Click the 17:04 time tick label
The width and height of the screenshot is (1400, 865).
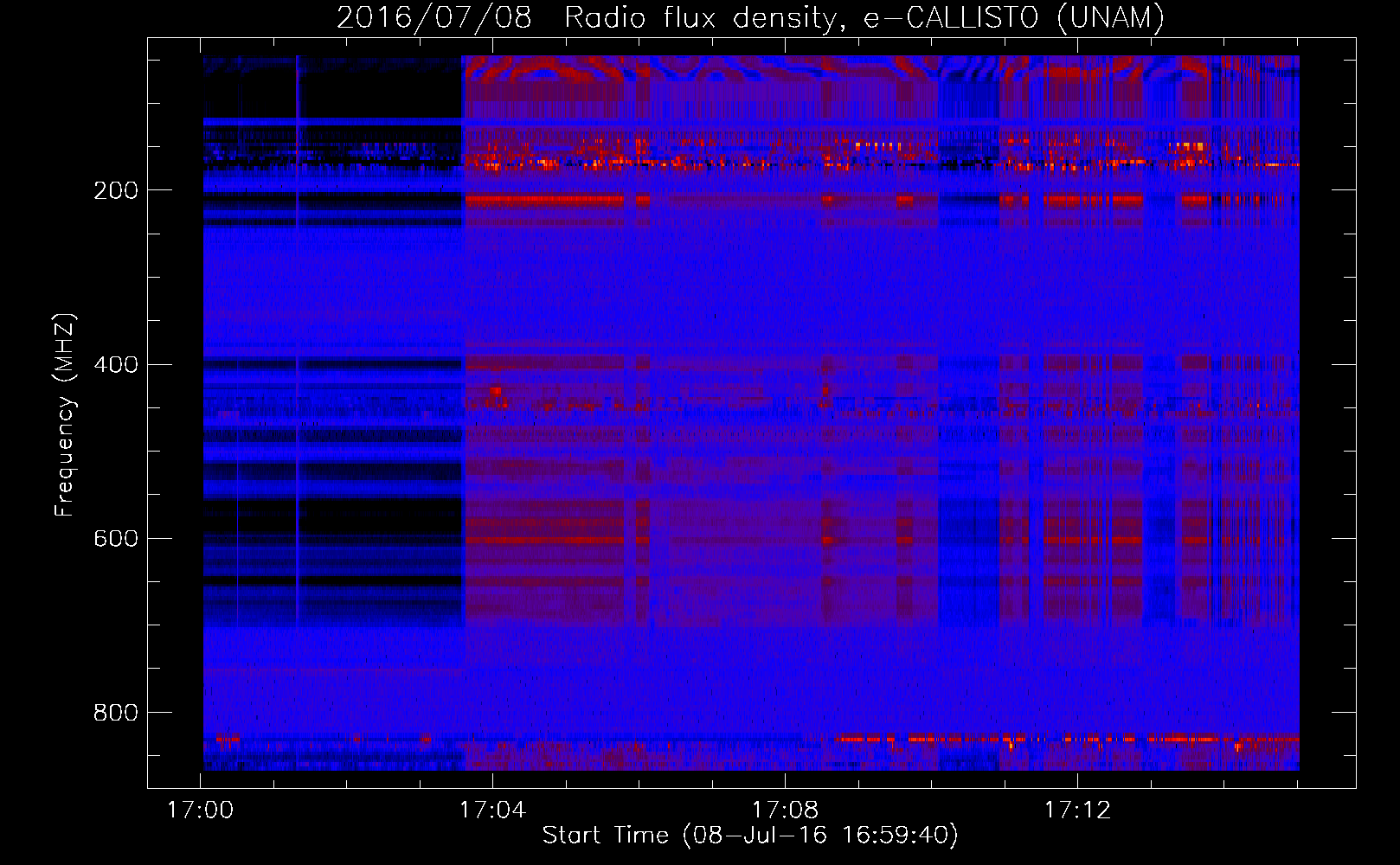pos(492,811)
